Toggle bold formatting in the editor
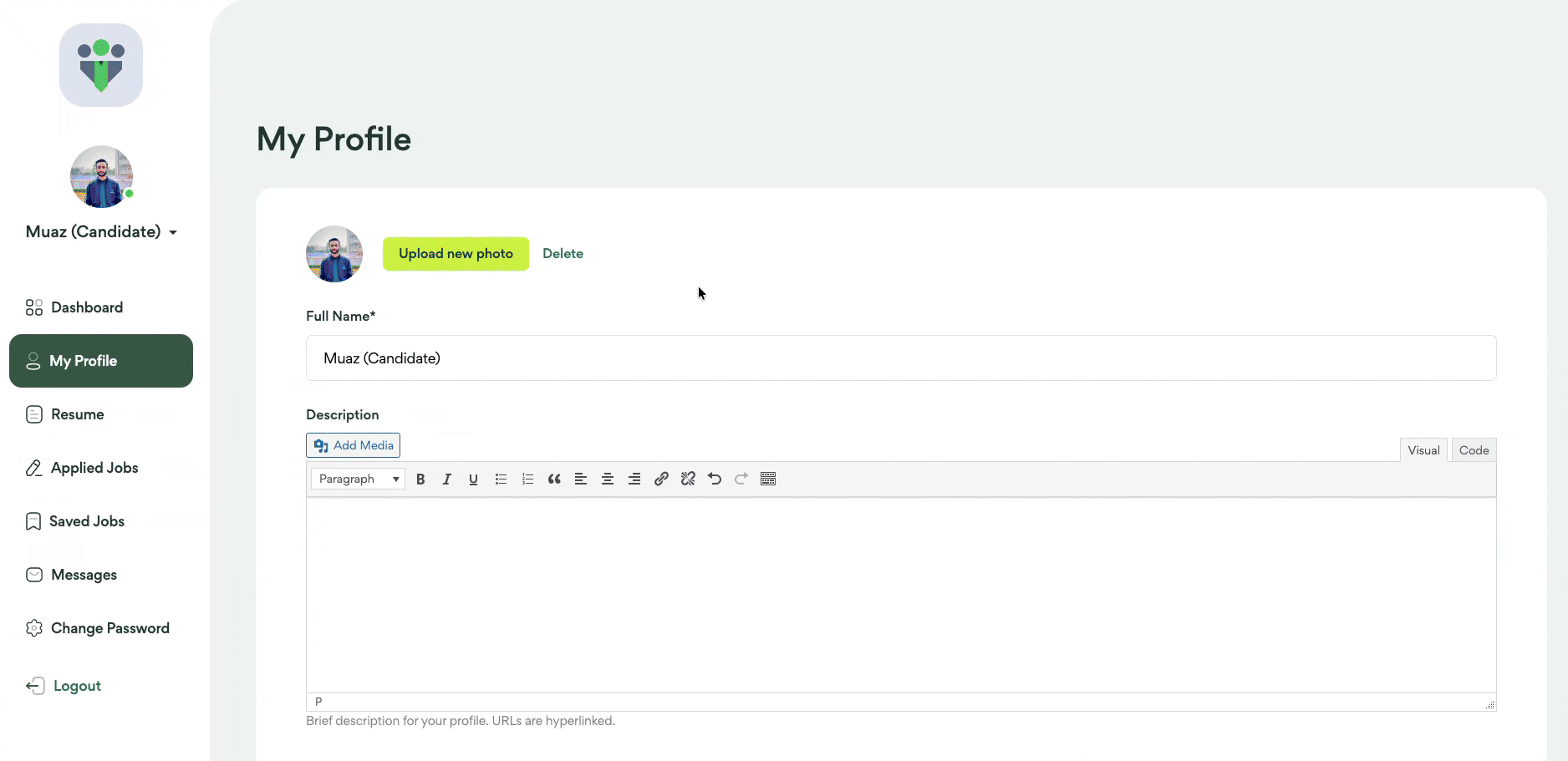This screenshot has height=761, width=1568. [420, 479]
